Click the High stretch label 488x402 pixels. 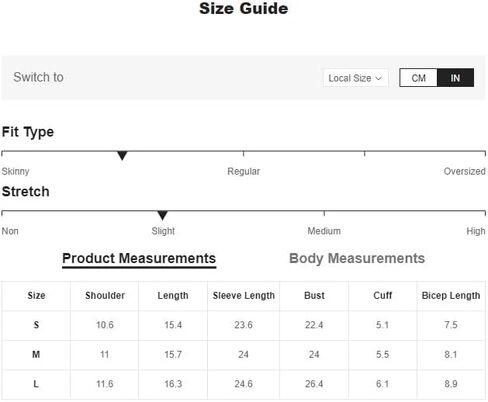pyautogui.click(x=476, y=231)
